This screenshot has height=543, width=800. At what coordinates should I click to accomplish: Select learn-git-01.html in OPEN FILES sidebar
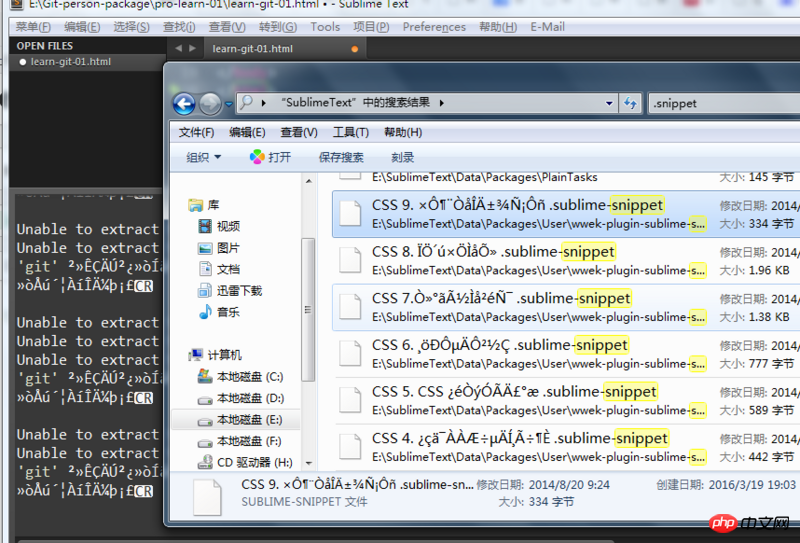(70, 62)
